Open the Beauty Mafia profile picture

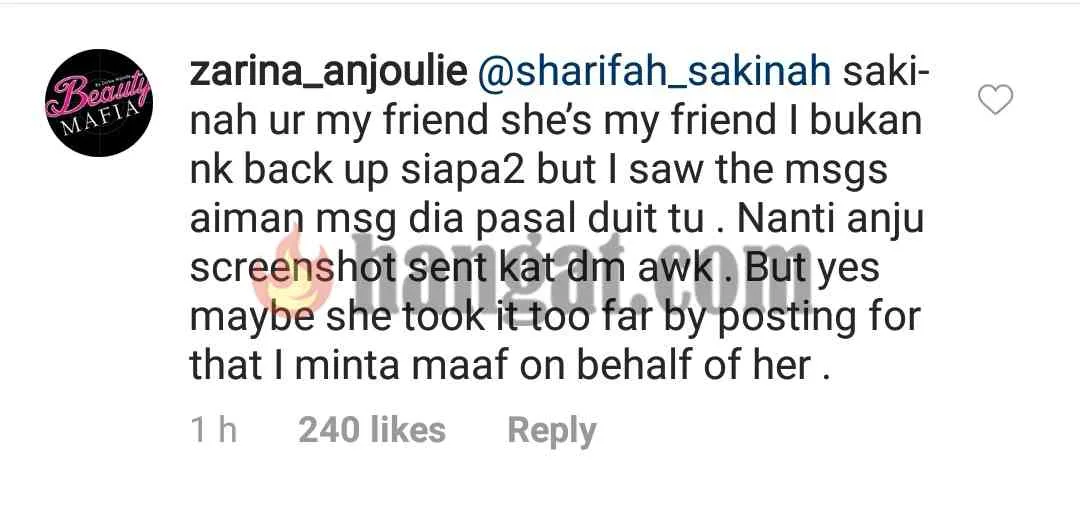click(x=98, y=103)
